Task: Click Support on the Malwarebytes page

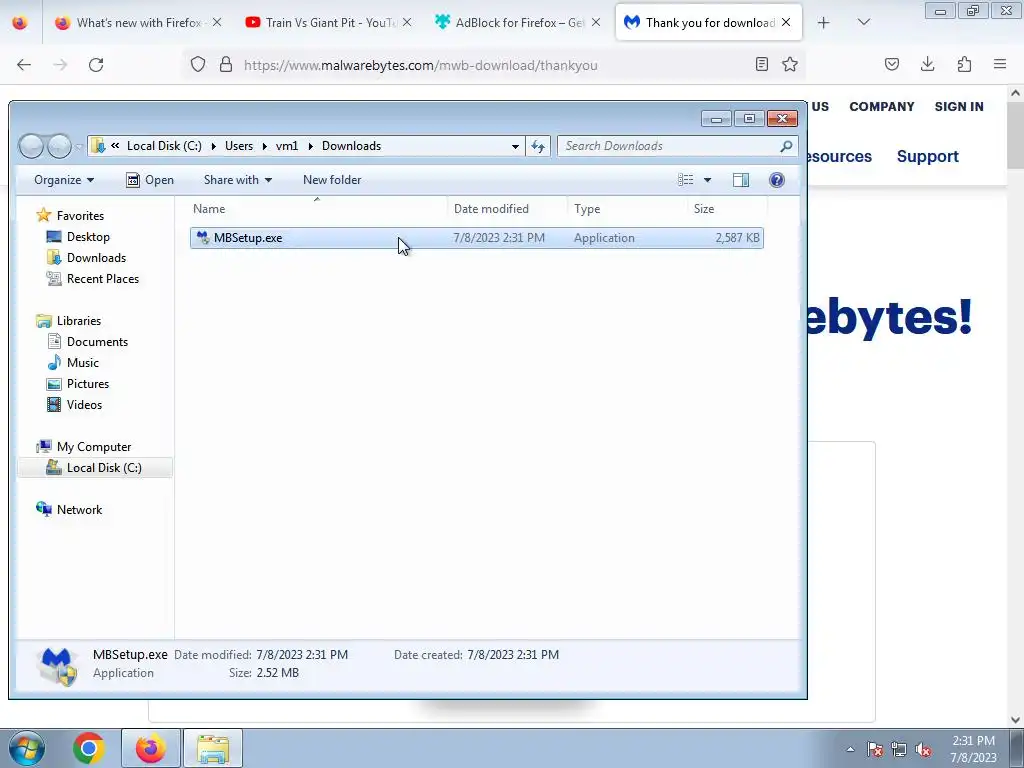Action: [927, 157]
